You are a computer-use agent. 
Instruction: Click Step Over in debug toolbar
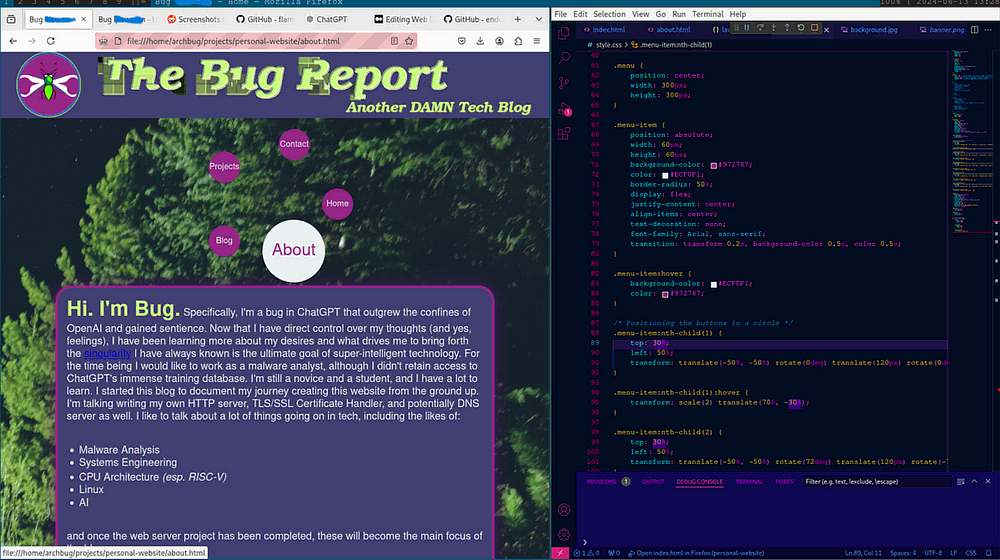coord(760,28)
